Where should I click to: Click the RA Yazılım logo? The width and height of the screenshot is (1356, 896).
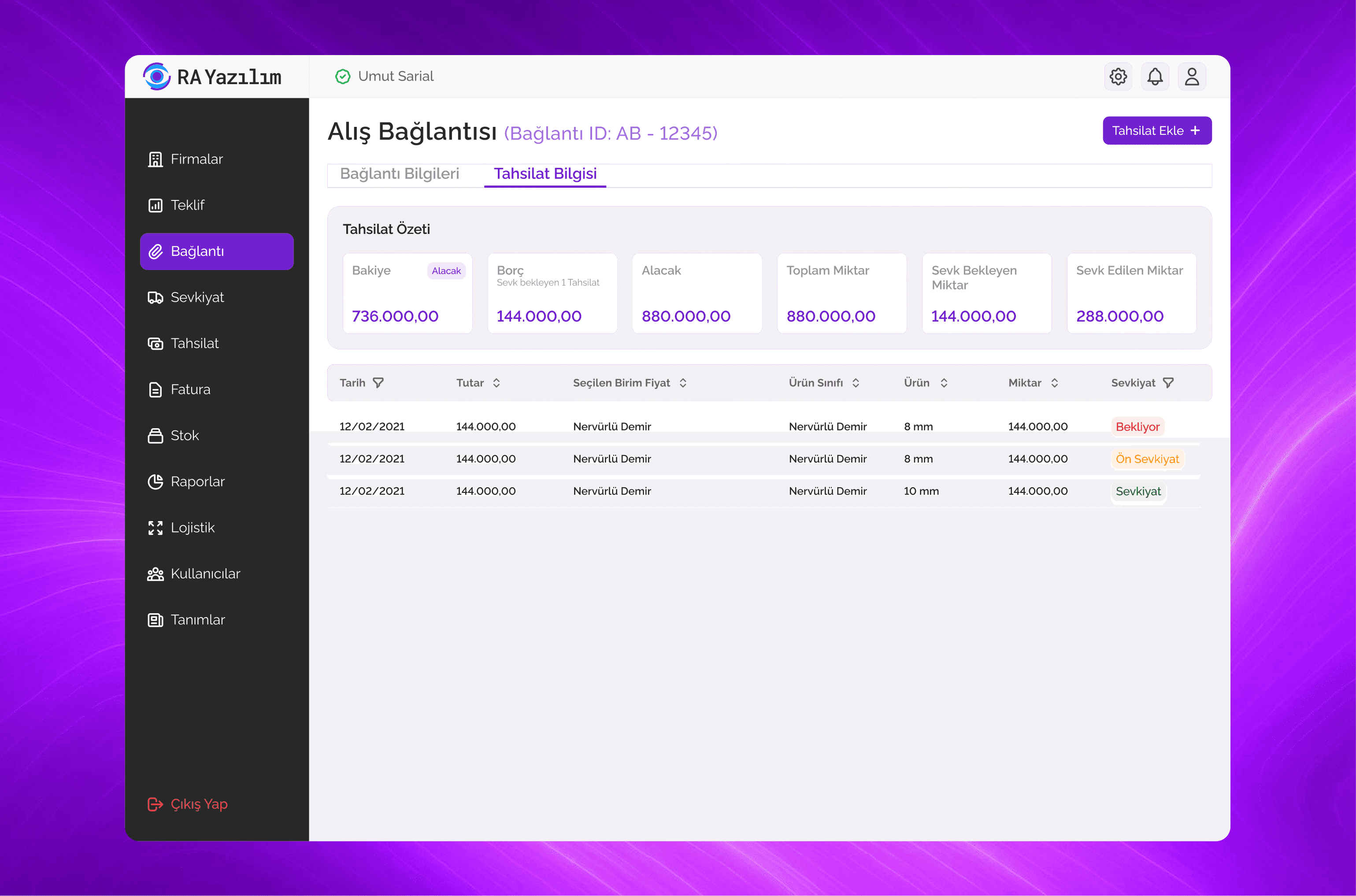(x=212, y=77)
